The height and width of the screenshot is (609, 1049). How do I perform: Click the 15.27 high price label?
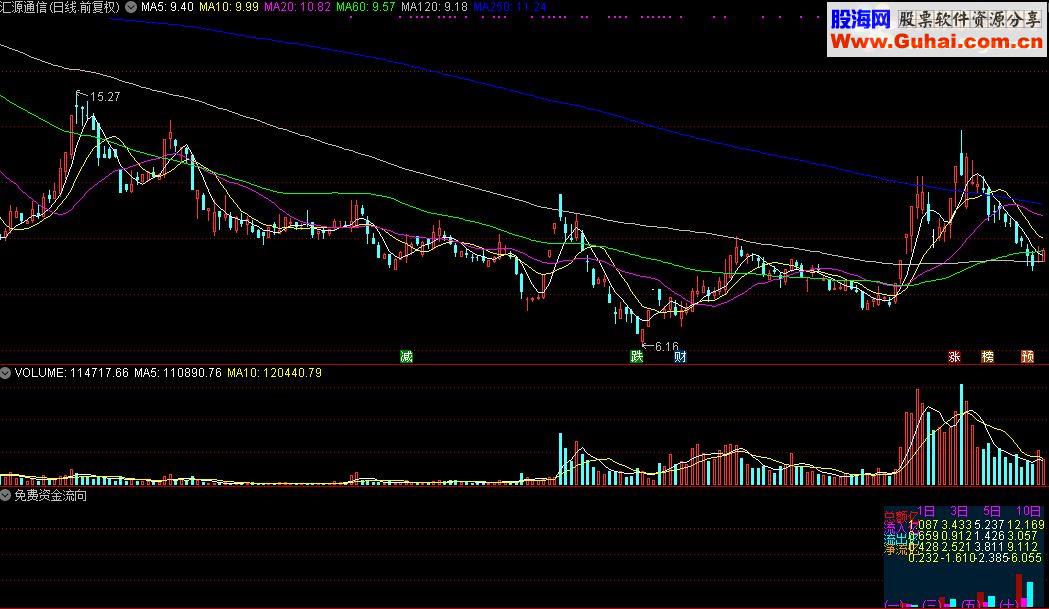pos(105,97)
